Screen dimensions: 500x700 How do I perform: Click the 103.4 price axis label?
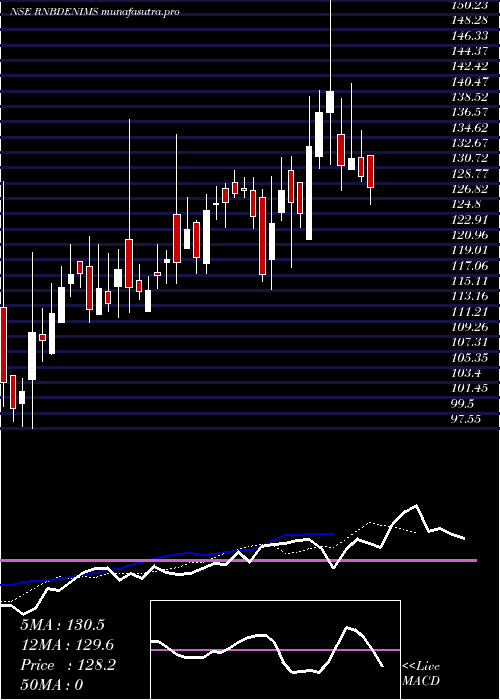[467, 371]
